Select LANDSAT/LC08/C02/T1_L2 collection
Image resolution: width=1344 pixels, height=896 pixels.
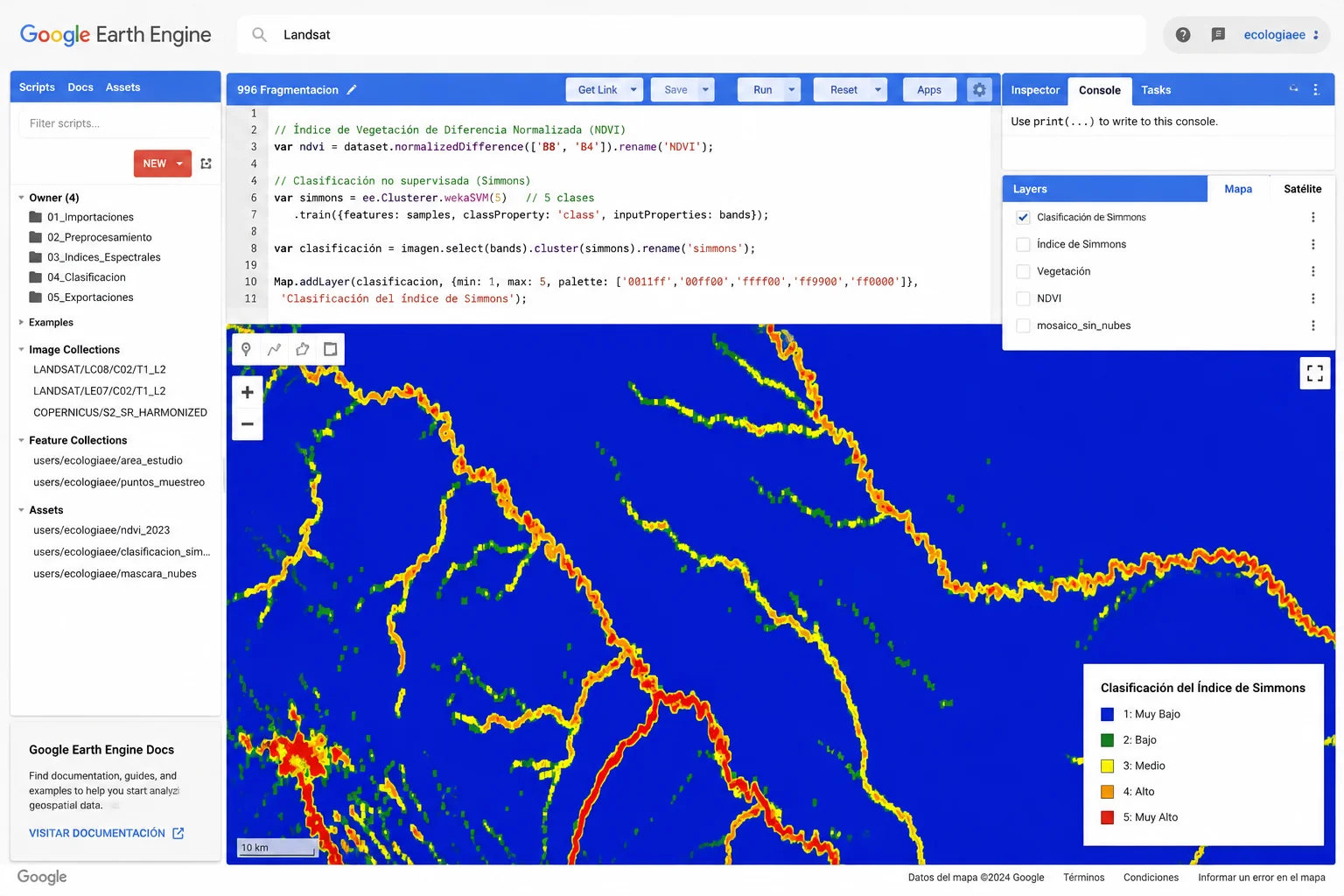pyautogui.click(x=100, y=370)
